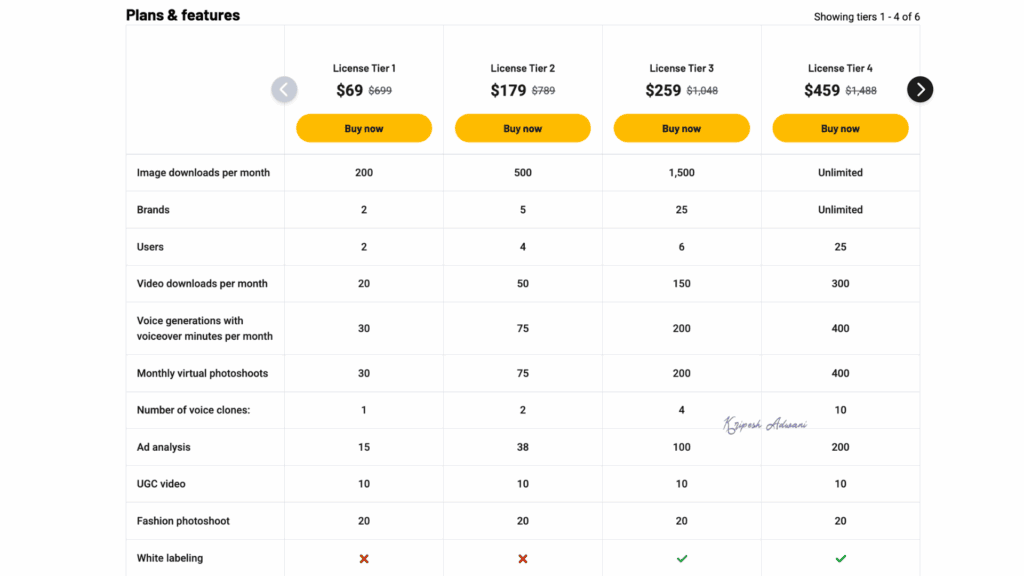Screen dimensions: 1024x576
Task: Click the right carousel arrow to show more tiers
Action: tap(919, 89)
